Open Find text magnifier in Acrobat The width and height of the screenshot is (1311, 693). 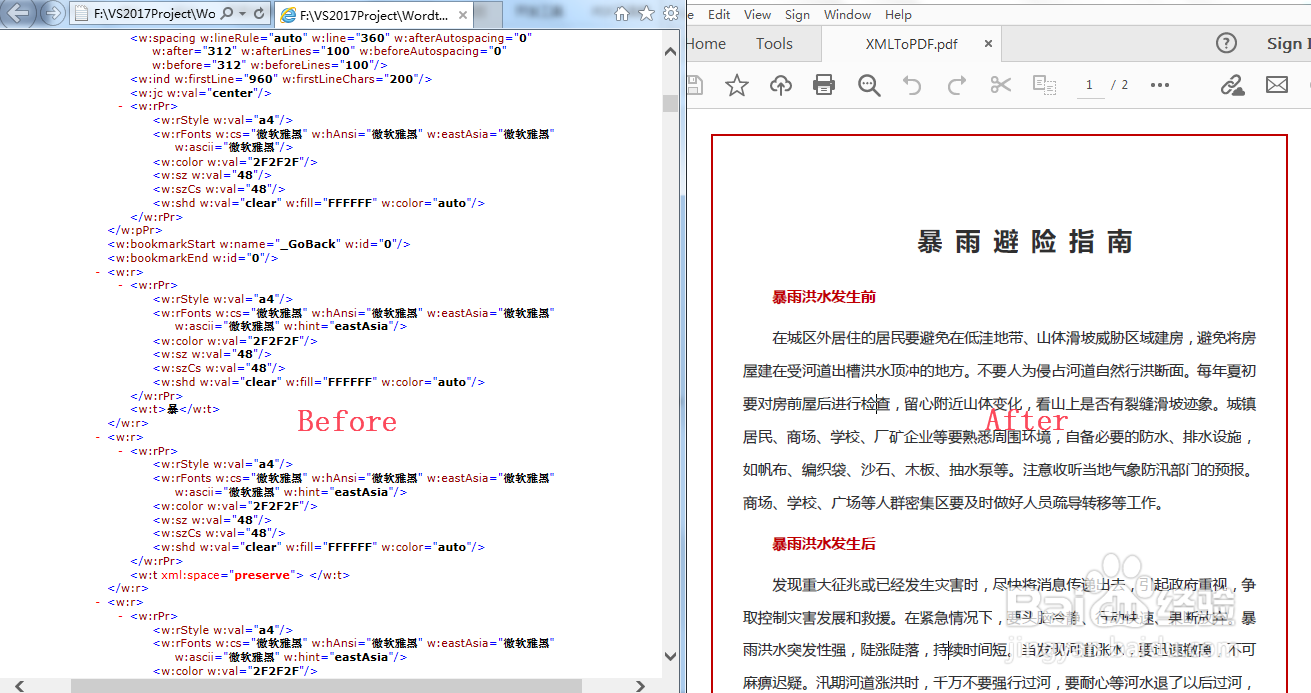click(x=869, y=85)
